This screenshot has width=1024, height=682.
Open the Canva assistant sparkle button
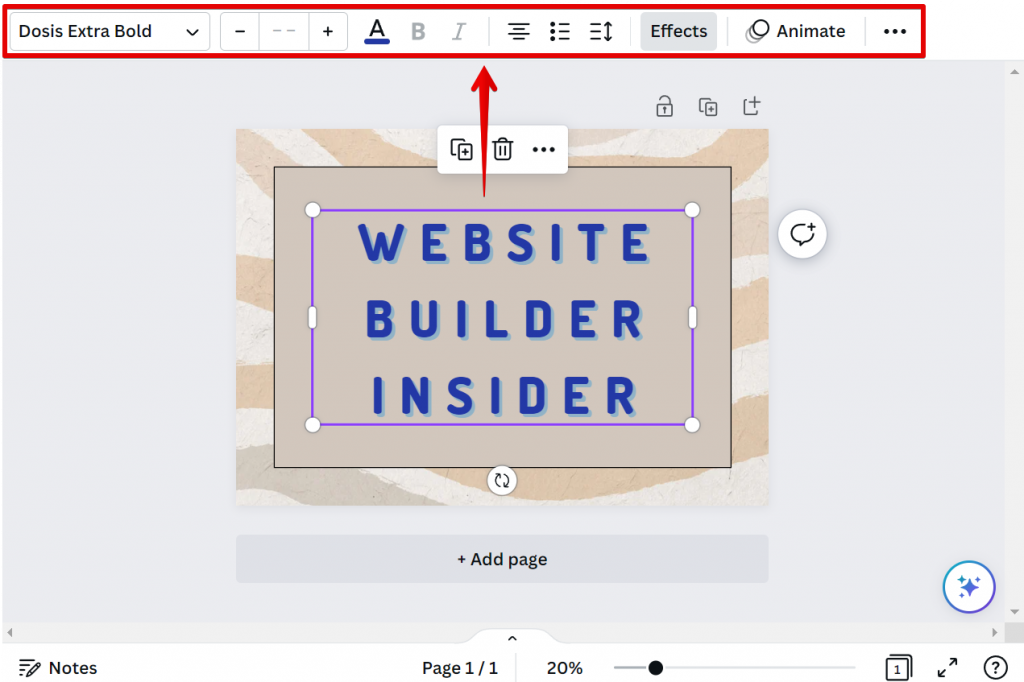tap(968, 587)
